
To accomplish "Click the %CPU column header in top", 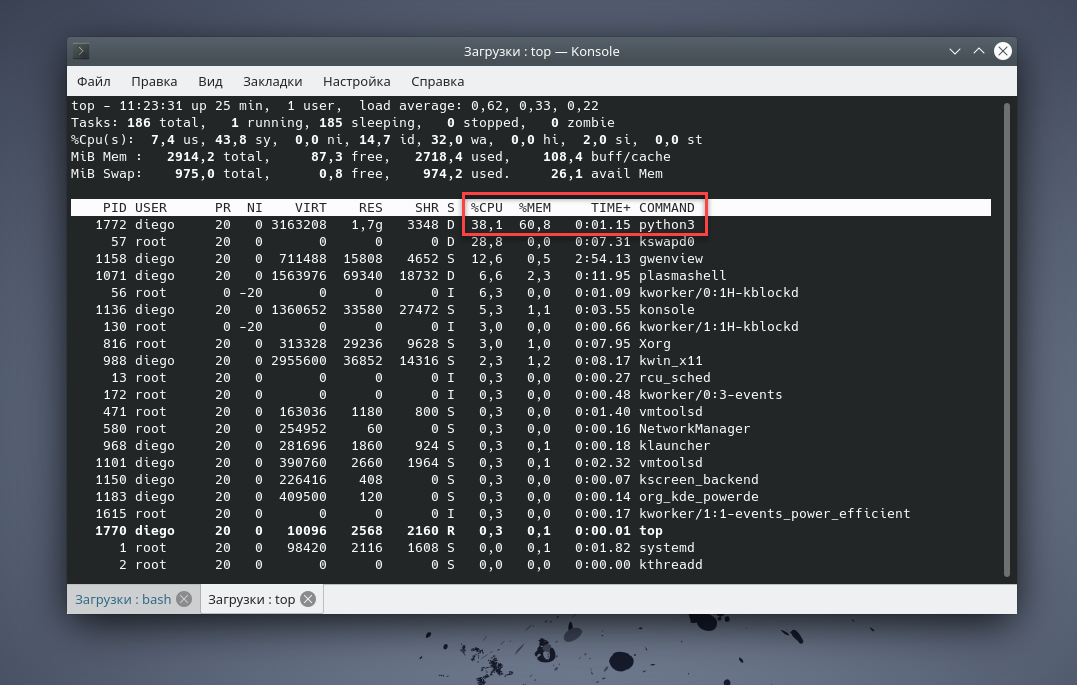I will coord(487,208).
